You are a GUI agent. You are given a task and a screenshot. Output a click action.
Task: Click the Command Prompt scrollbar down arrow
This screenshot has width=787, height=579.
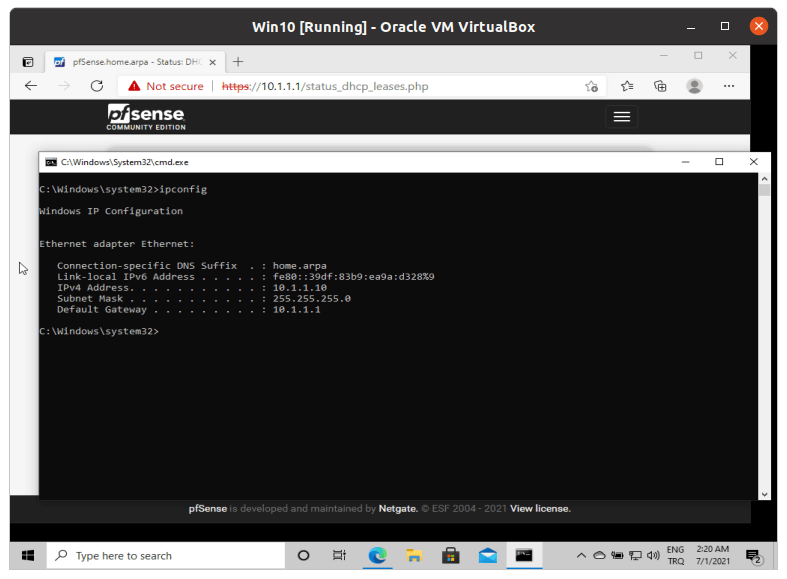pos(764,492)
